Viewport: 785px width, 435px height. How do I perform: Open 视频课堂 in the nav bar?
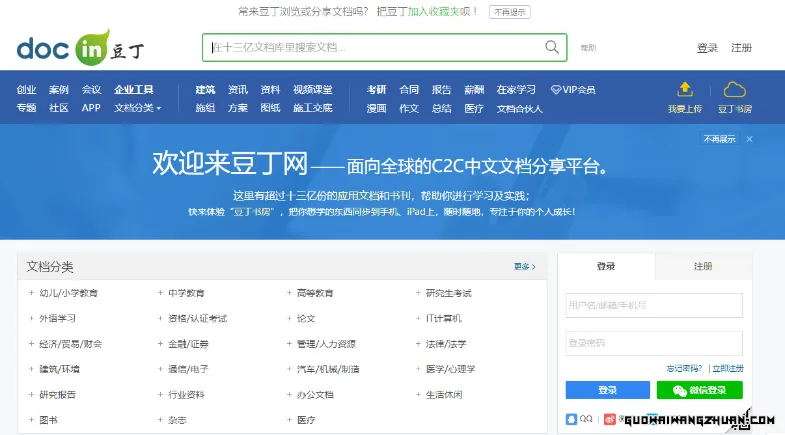[x=313, y=90]
